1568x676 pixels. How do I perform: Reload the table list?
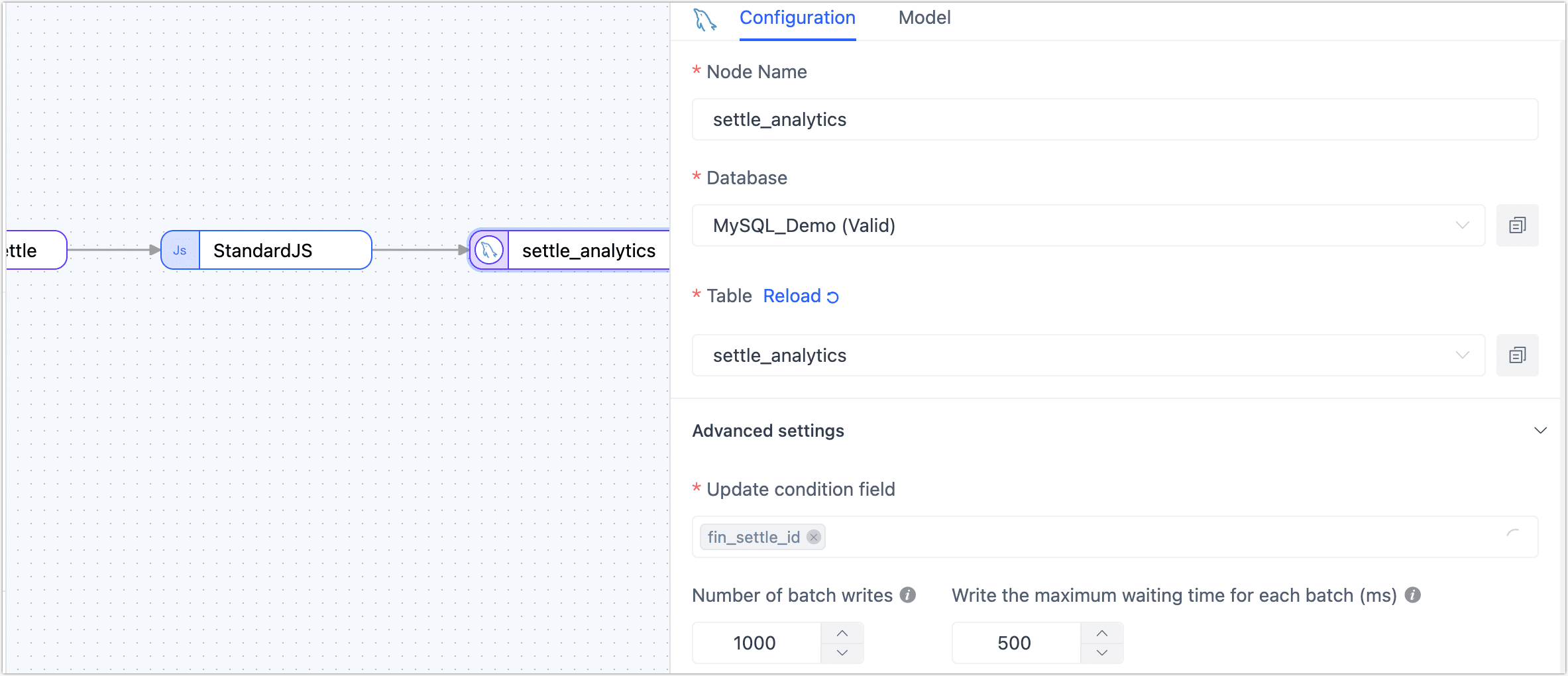(801, 296)
